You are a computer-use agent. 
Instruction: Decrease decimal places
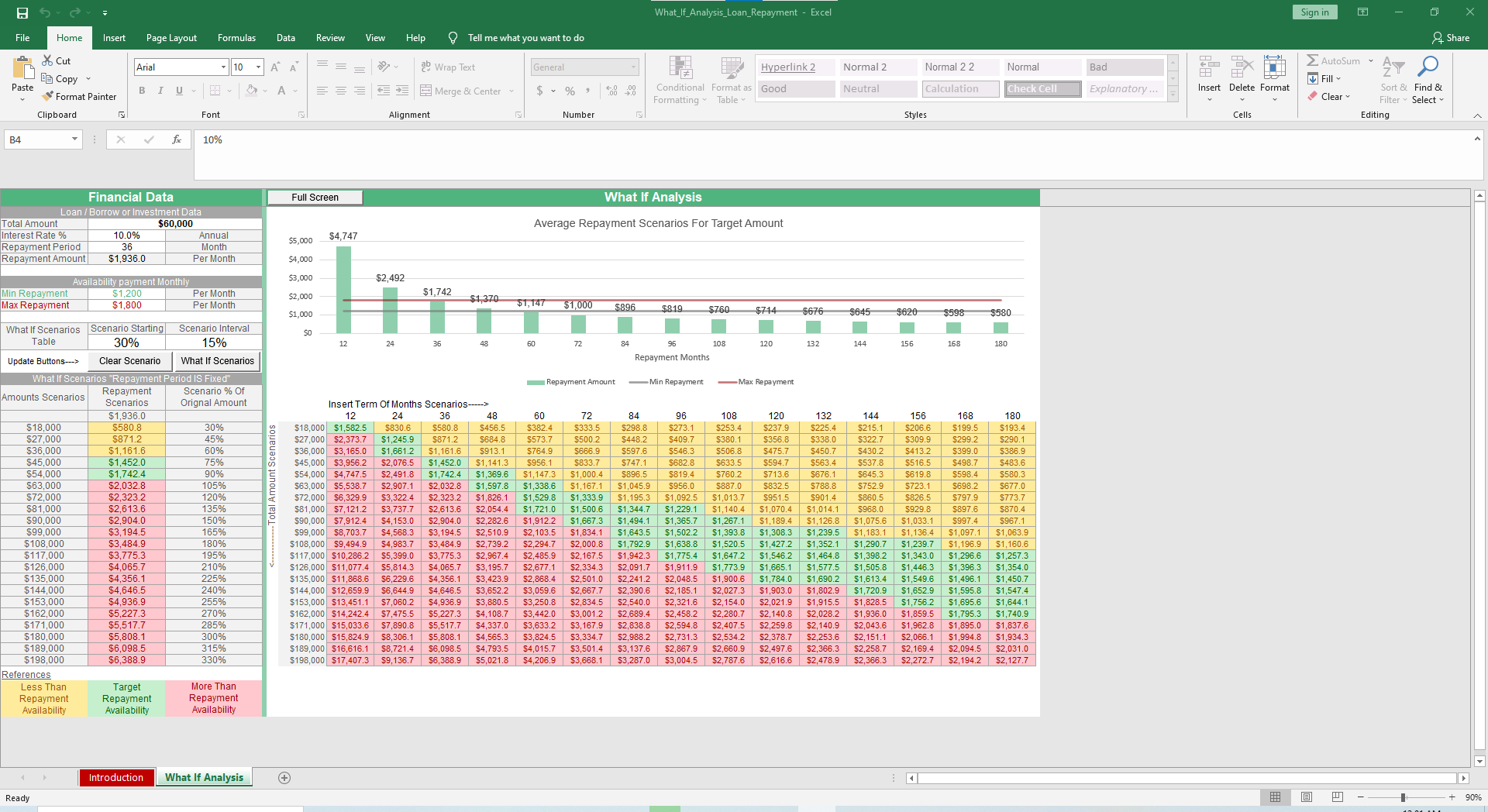(x=631, y=91)
